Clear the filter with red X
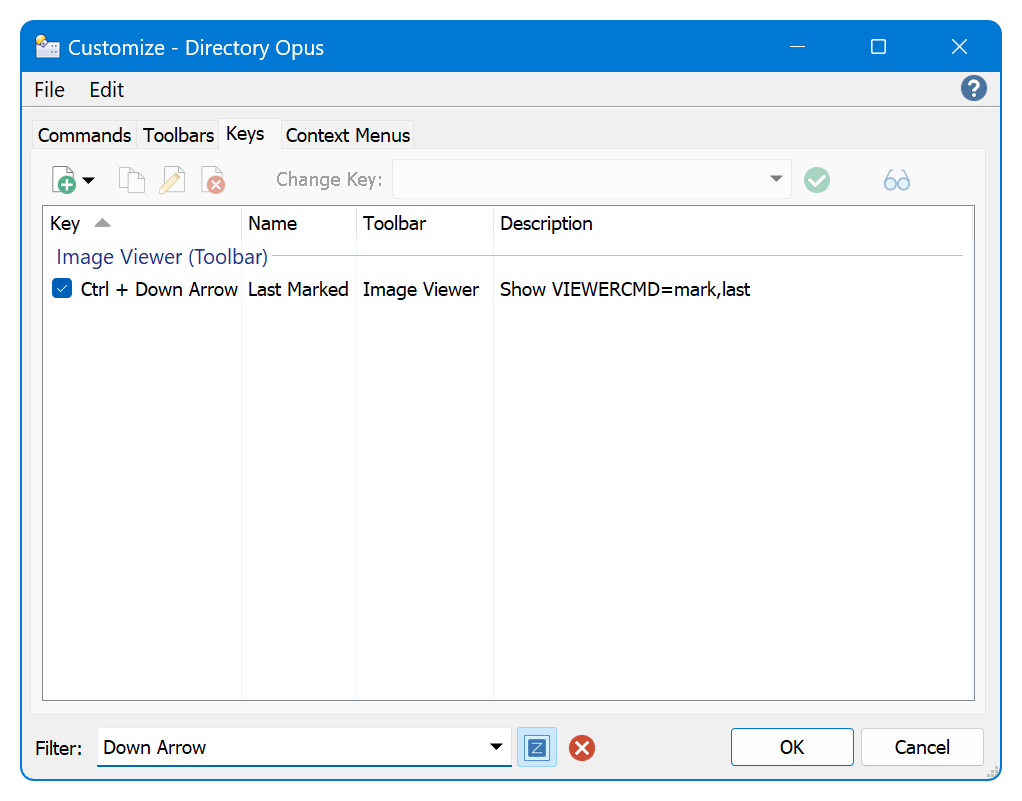 pyautogui.click(x=582, y=748)
